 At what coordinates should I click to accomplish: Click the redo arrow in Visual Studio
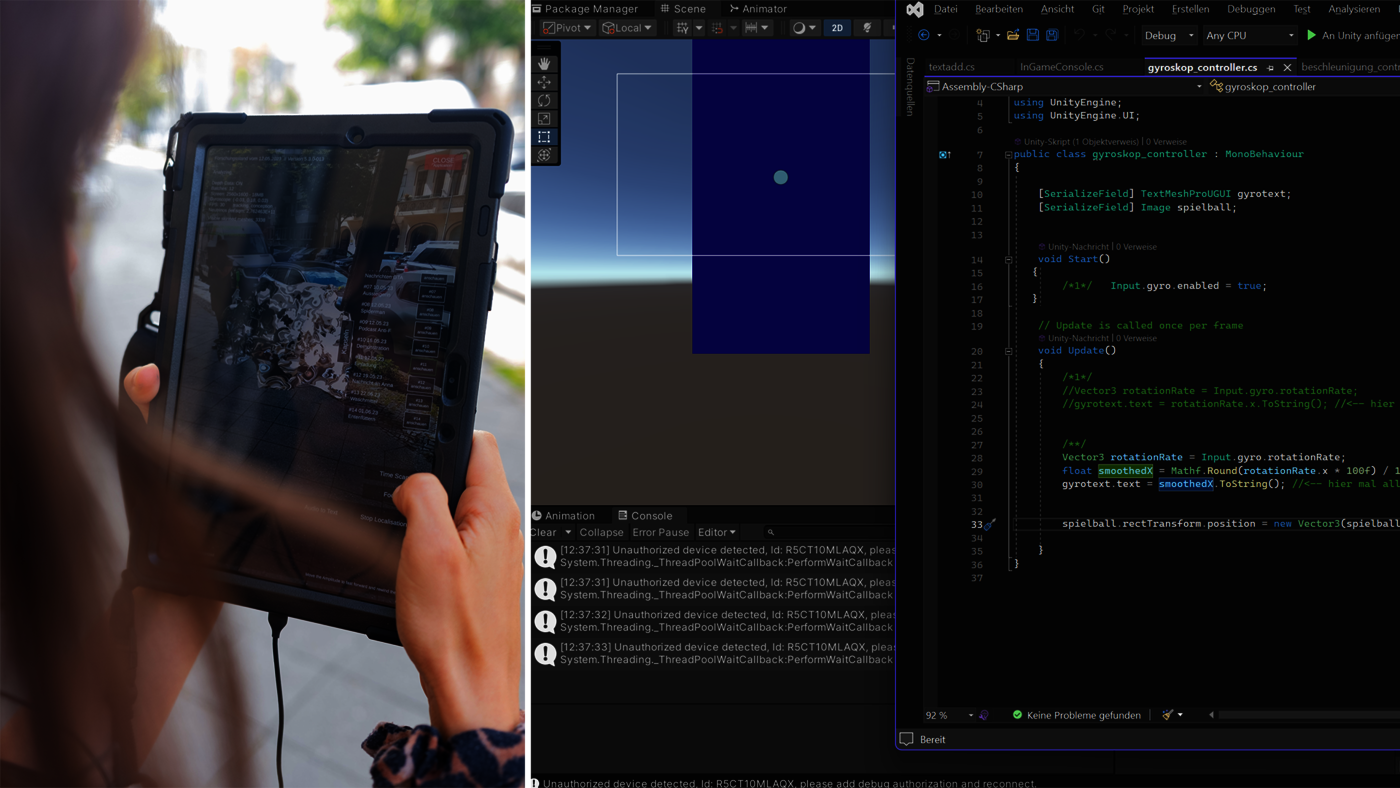[1110, 35]
